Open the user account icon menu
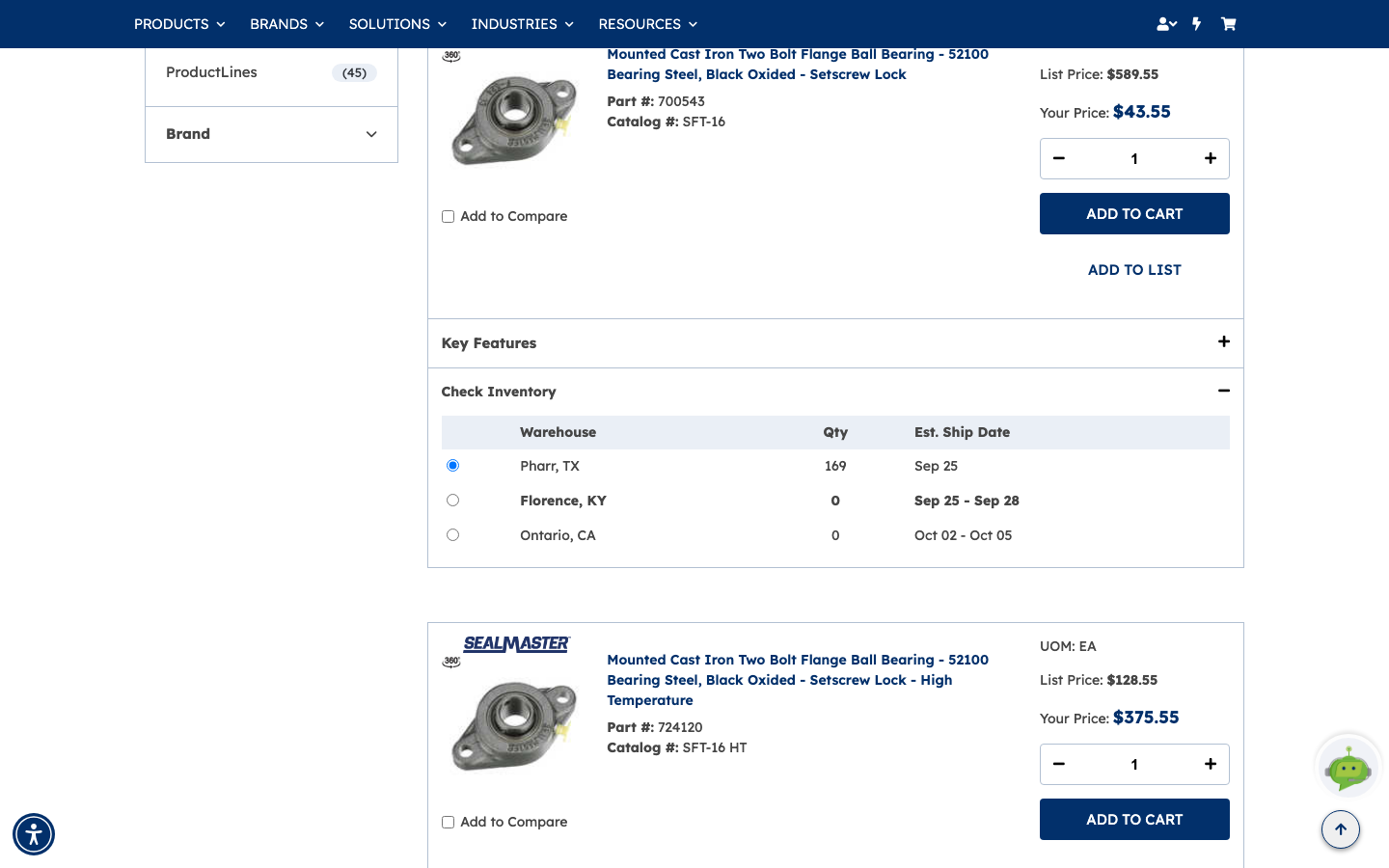 [1166, 24]
